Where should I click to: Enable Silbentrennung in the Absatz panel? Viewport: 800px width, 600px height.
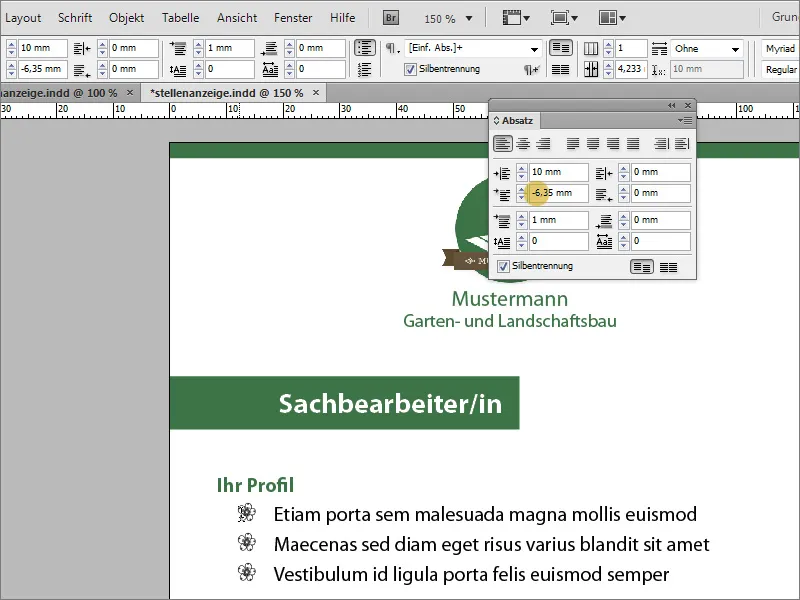coord(502,265)
